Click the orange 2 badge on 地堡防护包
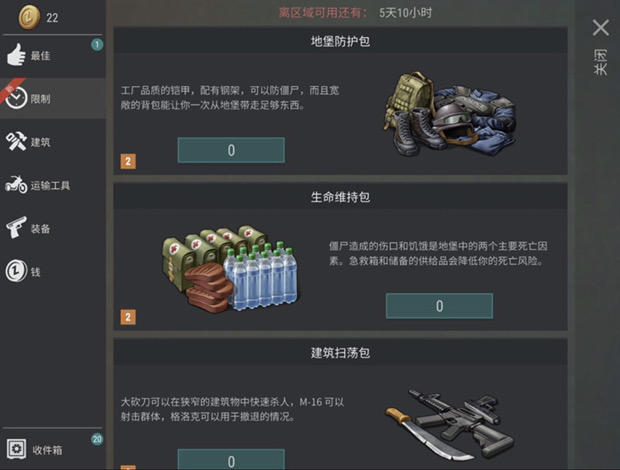 click(128, 161)
